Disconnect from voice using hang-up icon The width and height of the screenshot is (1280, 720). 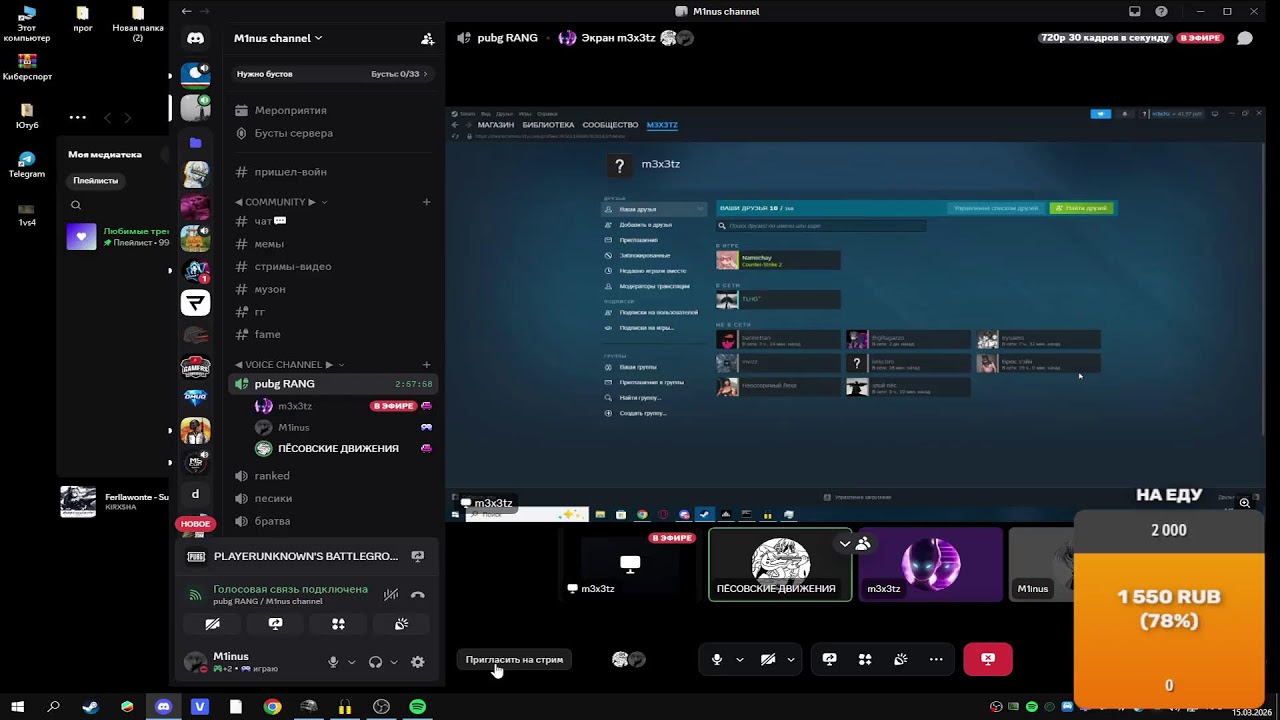click(418, 595)
